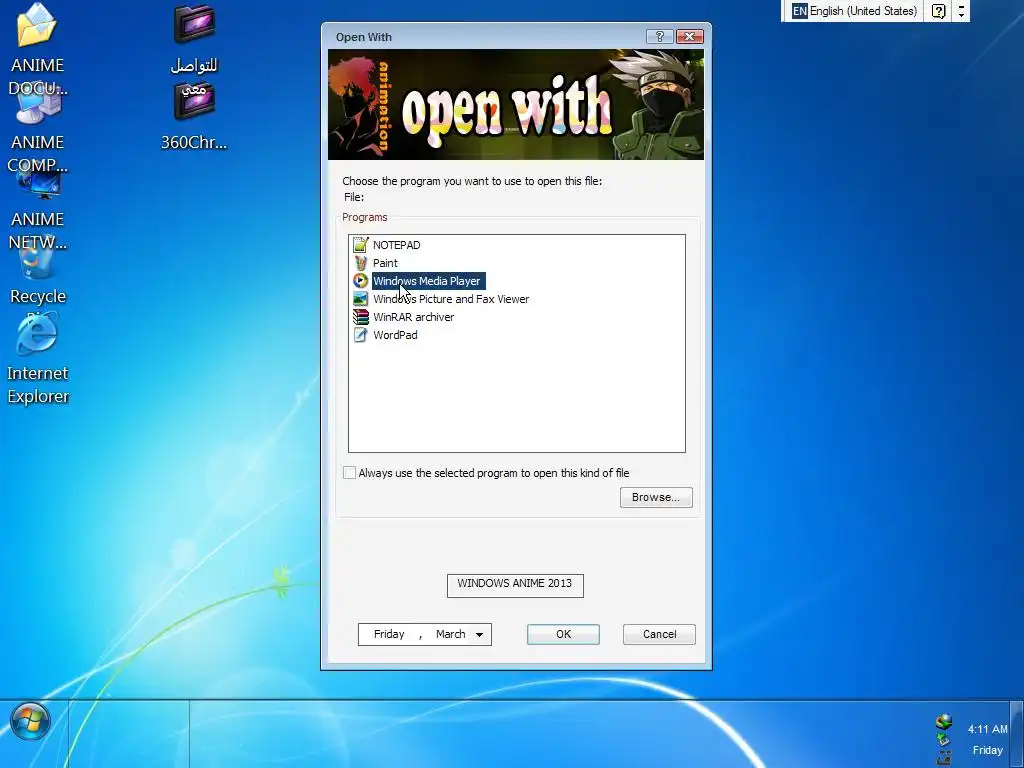Close the Open With dialog

coord(690,37)
